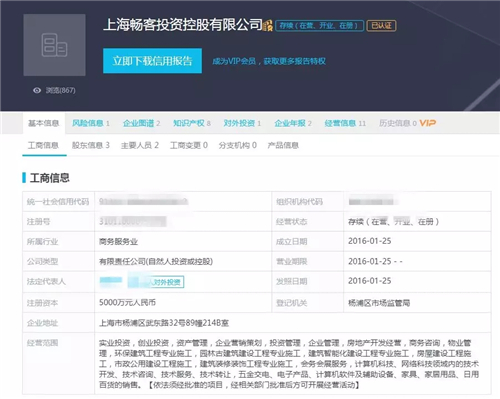This screenshot has height=399, width=500.
Task: Click the 工商信息 section heading
Action: pos(50,178)
